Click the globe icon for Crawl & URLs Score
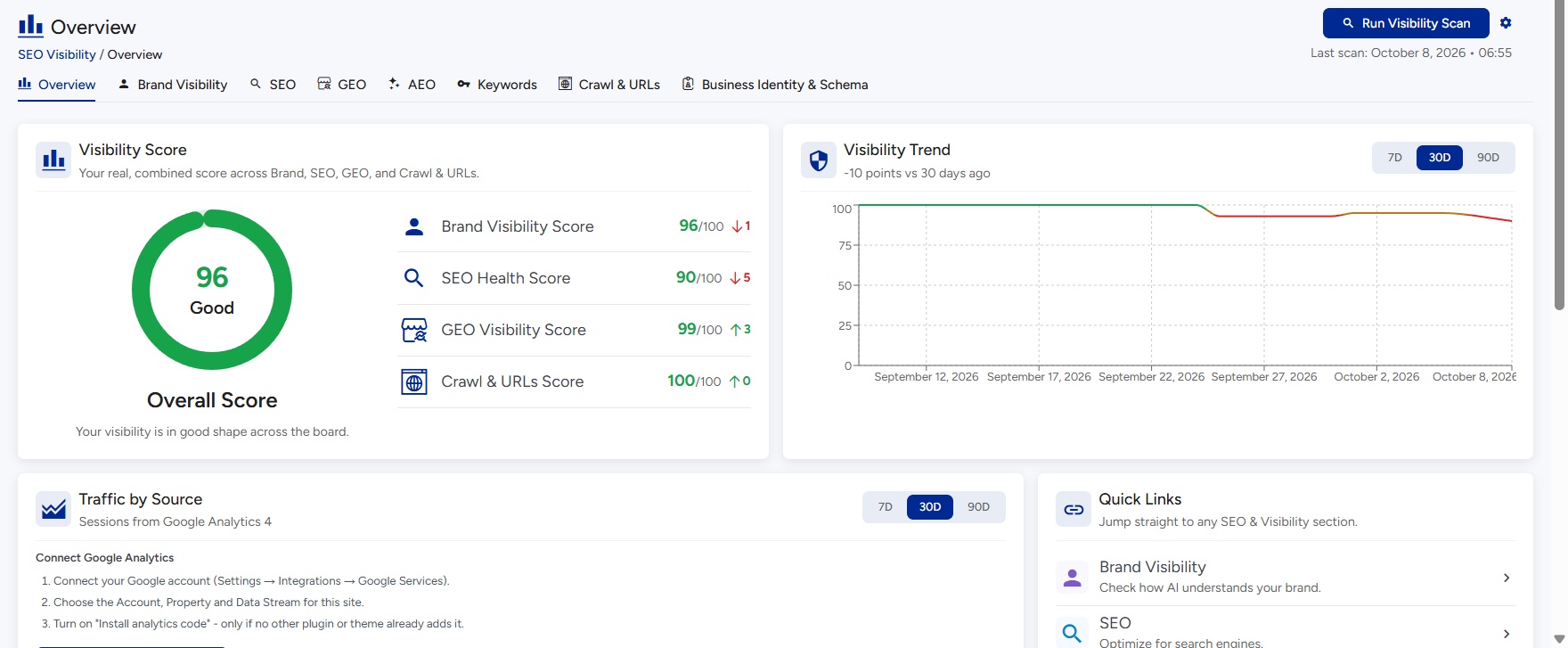Screen dimensions: 1568x648 pos(414,381)
